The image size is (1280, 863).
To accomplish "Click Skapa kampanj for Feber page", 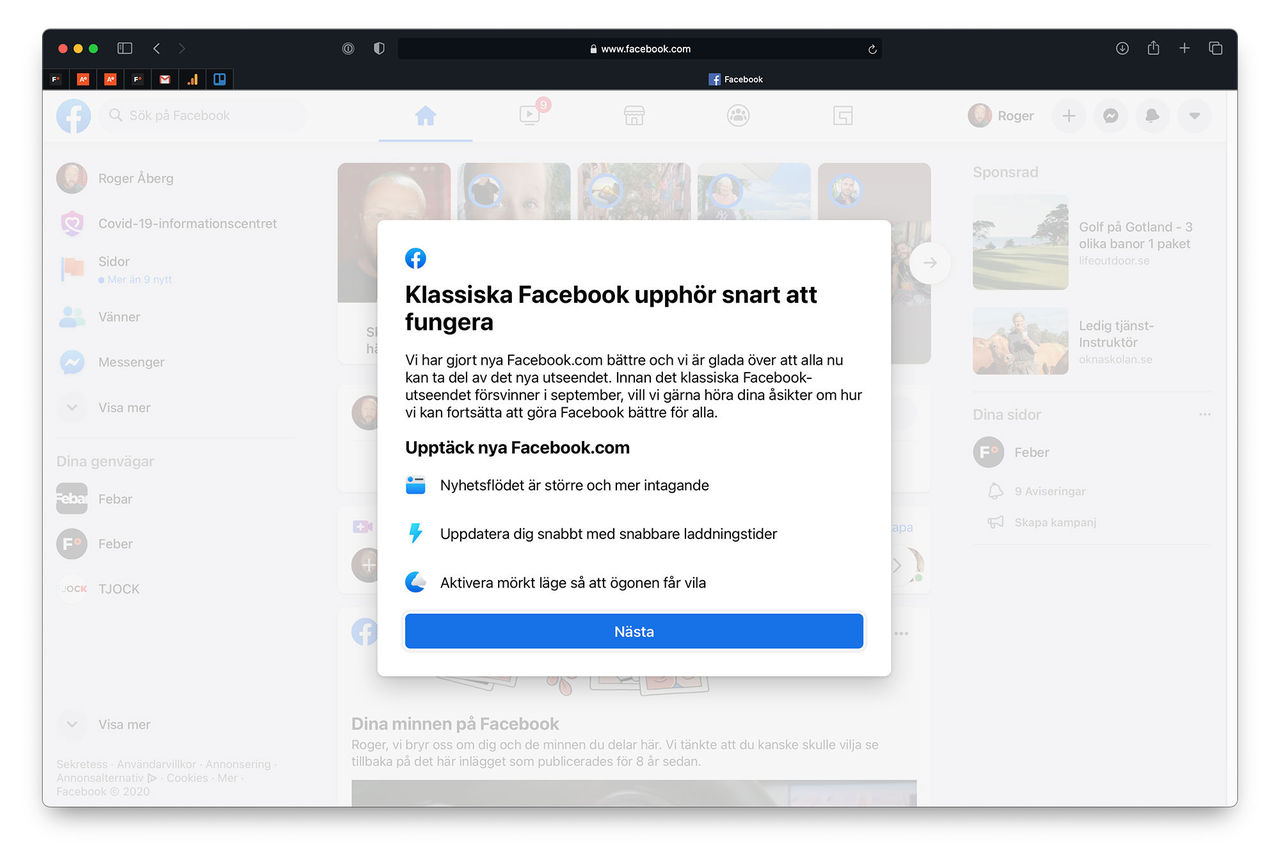I will click(1041, 522).
